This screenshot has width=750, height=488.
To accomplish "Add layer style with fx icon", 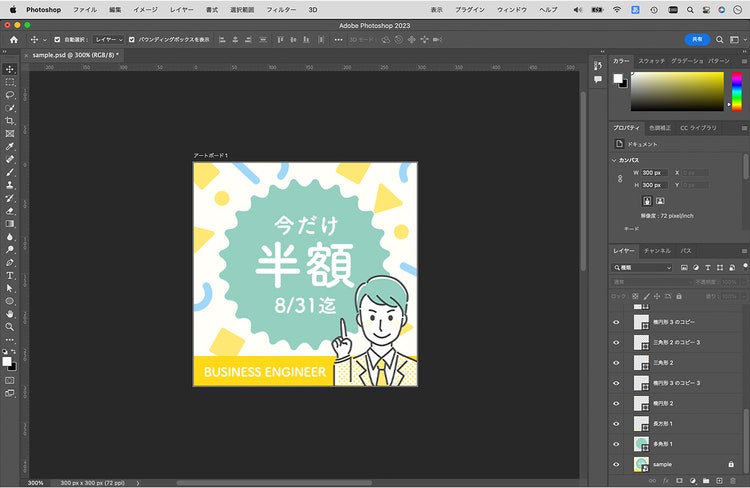I will click(666, 480).
